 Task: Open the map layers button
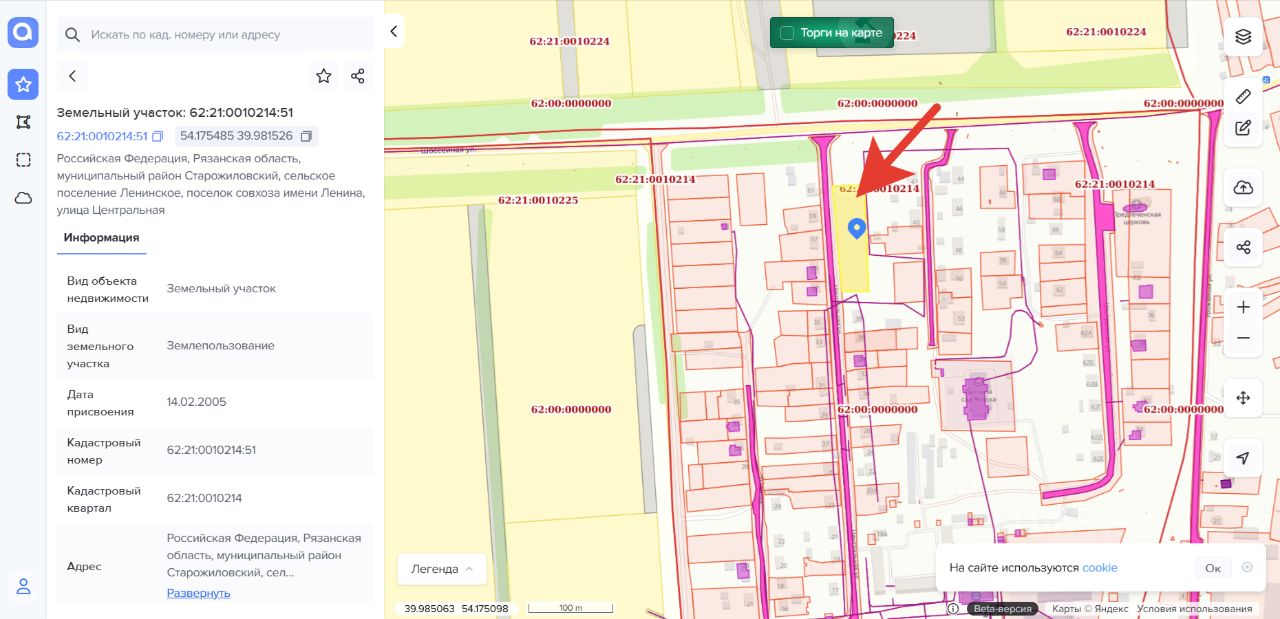click(x=1243, y=37)
